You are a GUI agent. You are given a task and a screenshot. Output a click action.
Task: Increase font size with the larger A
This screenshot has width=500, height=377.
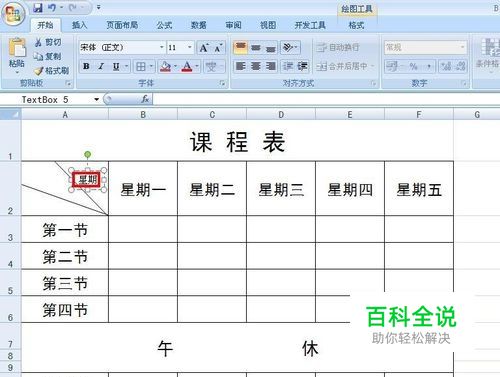click(204, 48)
